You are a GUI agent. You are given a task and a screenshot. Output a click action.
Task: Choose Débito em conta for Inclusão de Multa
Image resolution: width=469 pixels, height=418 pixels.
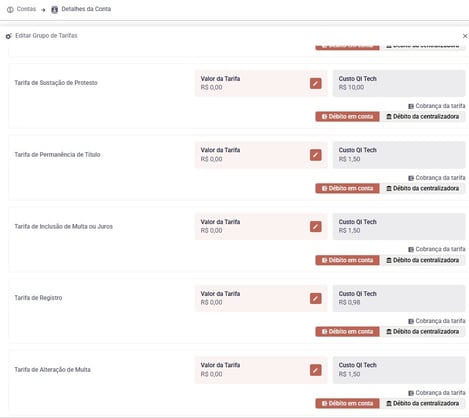(347, 260)
